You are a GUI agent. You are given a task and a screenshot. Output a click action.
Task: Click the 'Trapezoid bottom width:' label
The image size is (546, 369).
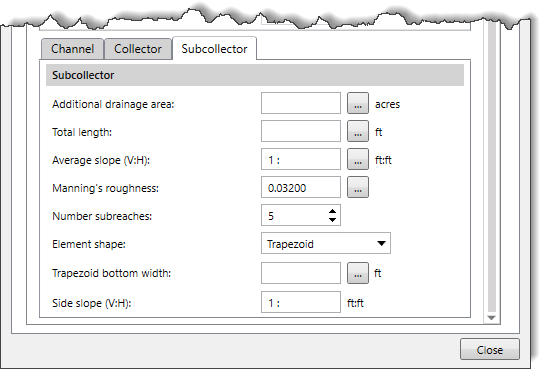tap(111, 273)
